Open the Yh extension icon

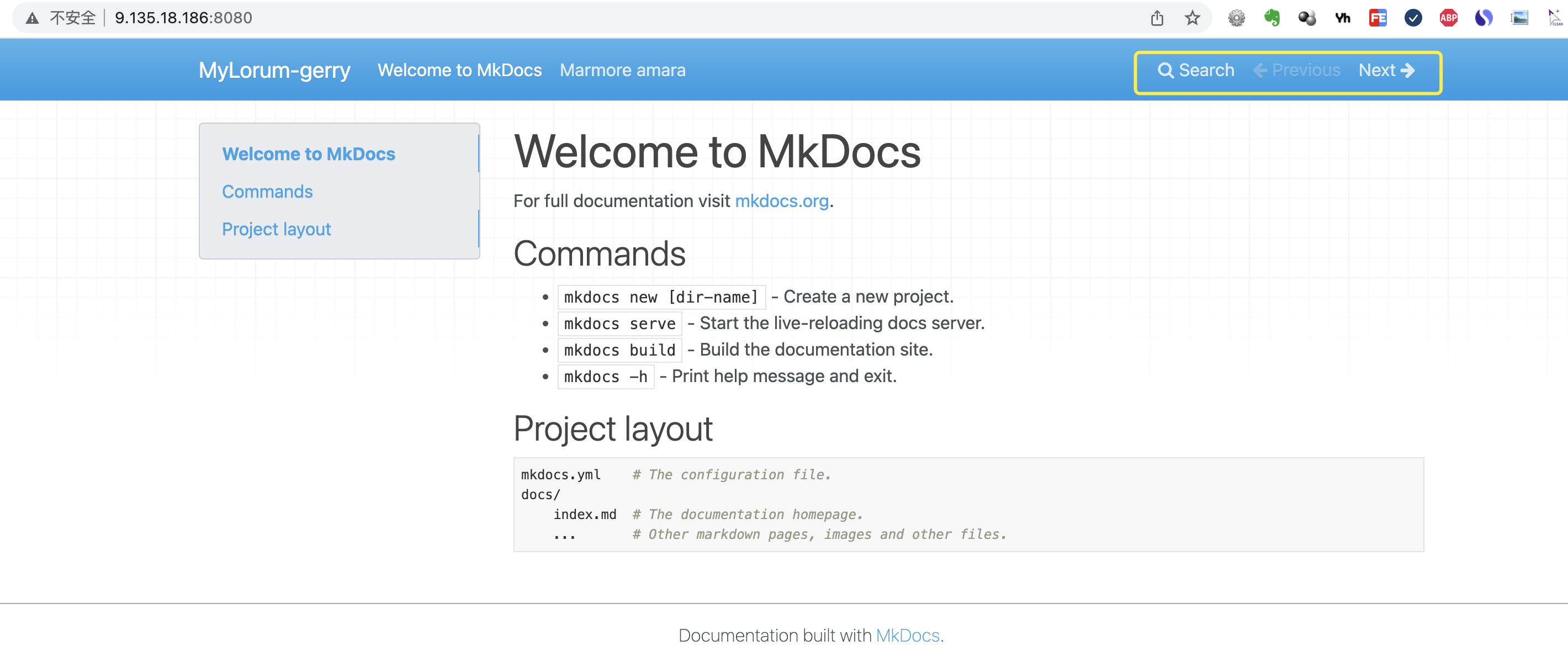[x=1342, y=18]
